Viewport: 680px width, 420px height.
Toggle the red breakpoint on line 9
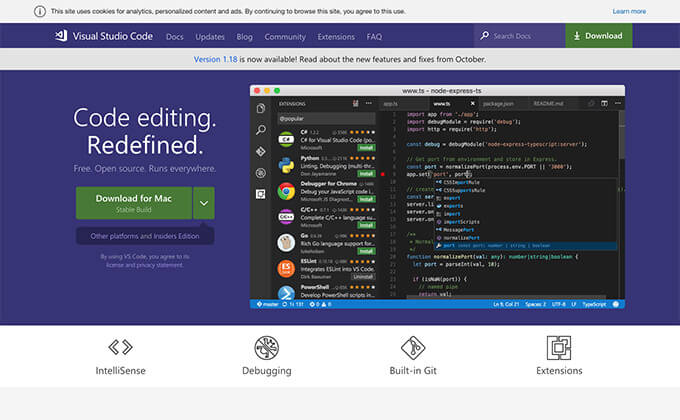coord(382,174)
